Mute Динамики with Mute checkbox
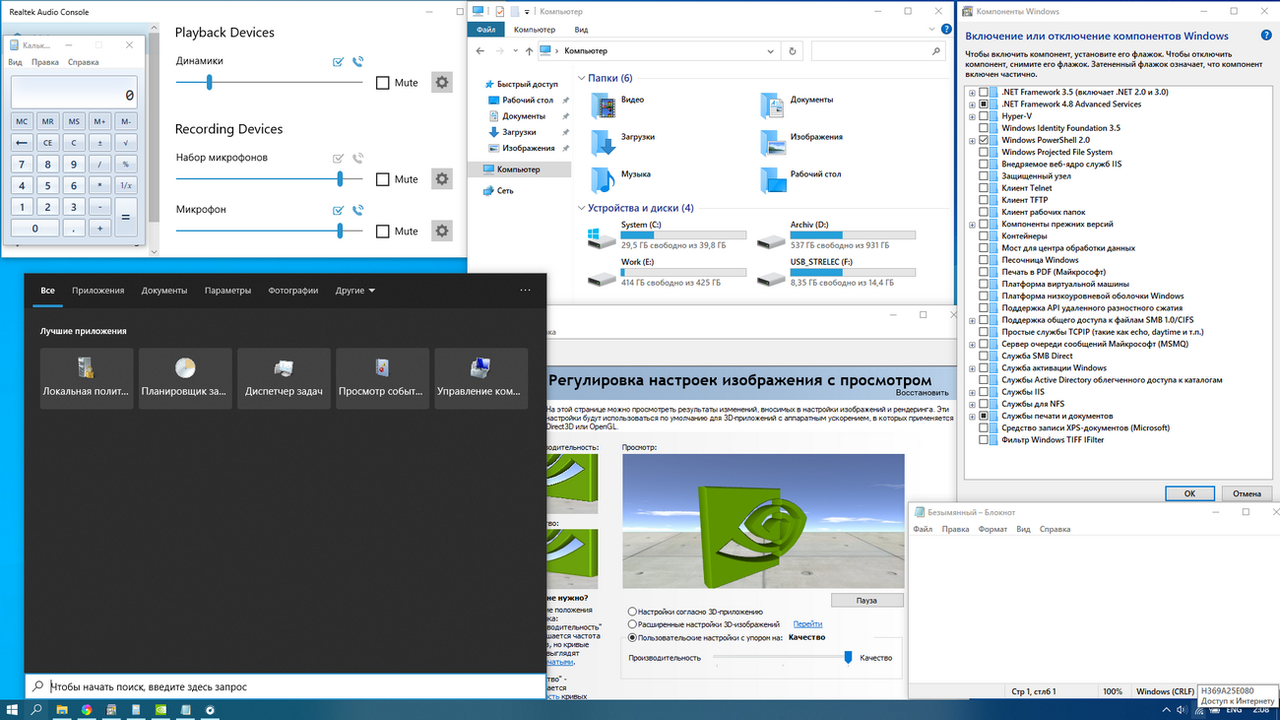This screenshot has width=1280, height=720. [x=383, y=83]
